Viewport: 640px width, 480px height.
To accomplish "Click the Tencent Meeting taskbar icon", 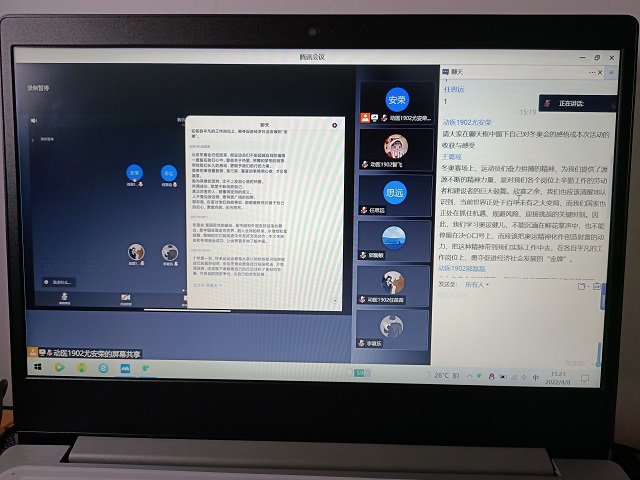I will pos(125,368).
